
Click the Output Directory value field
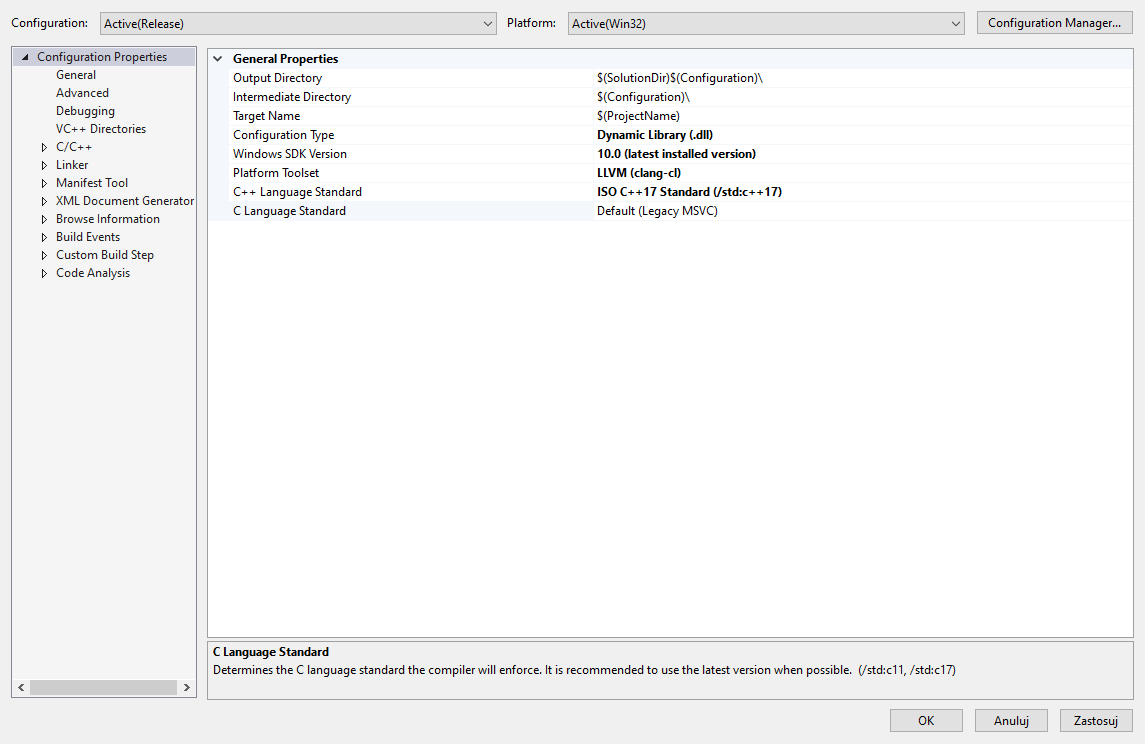pos(860,78)
